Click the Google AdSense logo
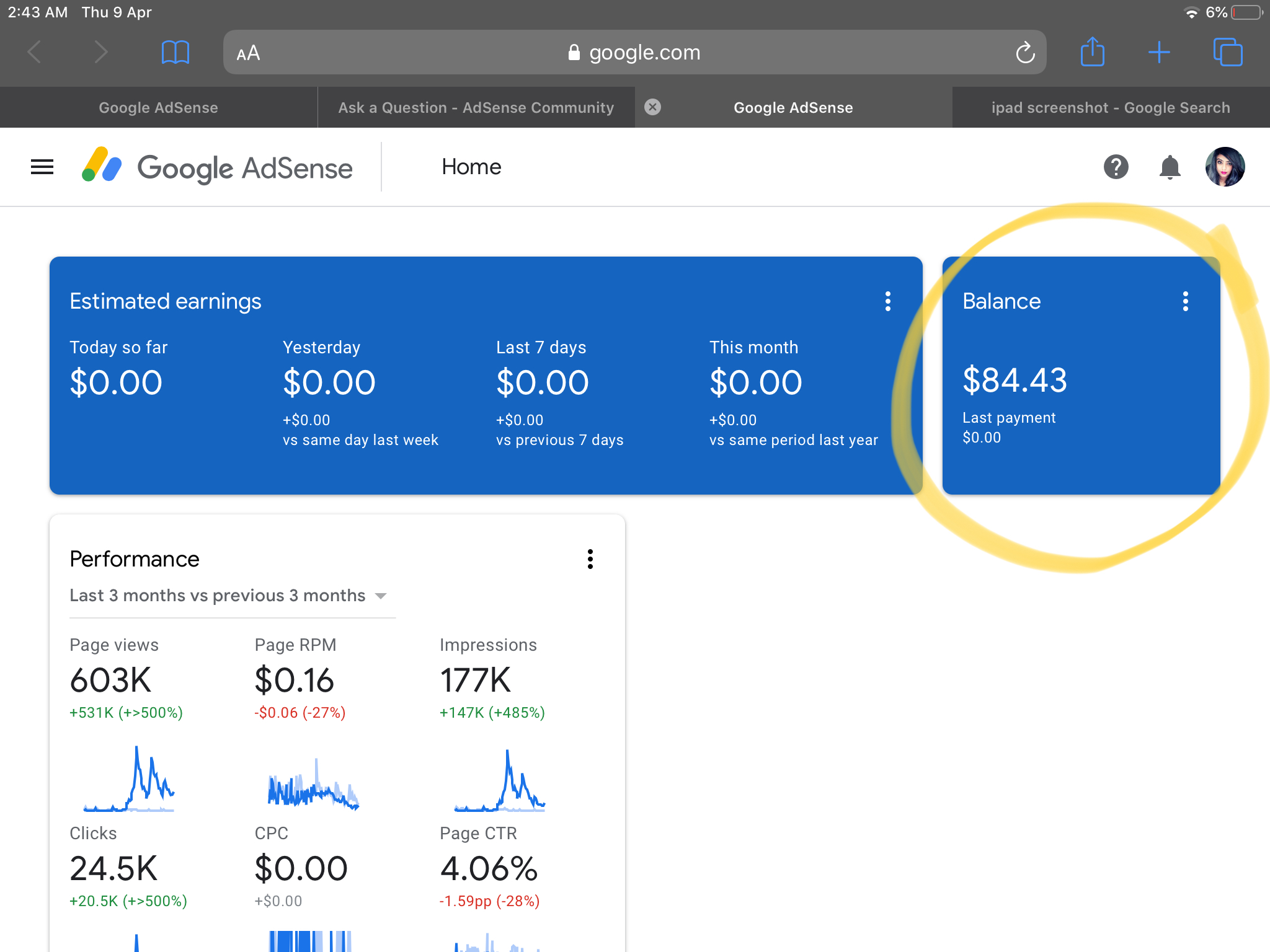 (x=217, y=167)
